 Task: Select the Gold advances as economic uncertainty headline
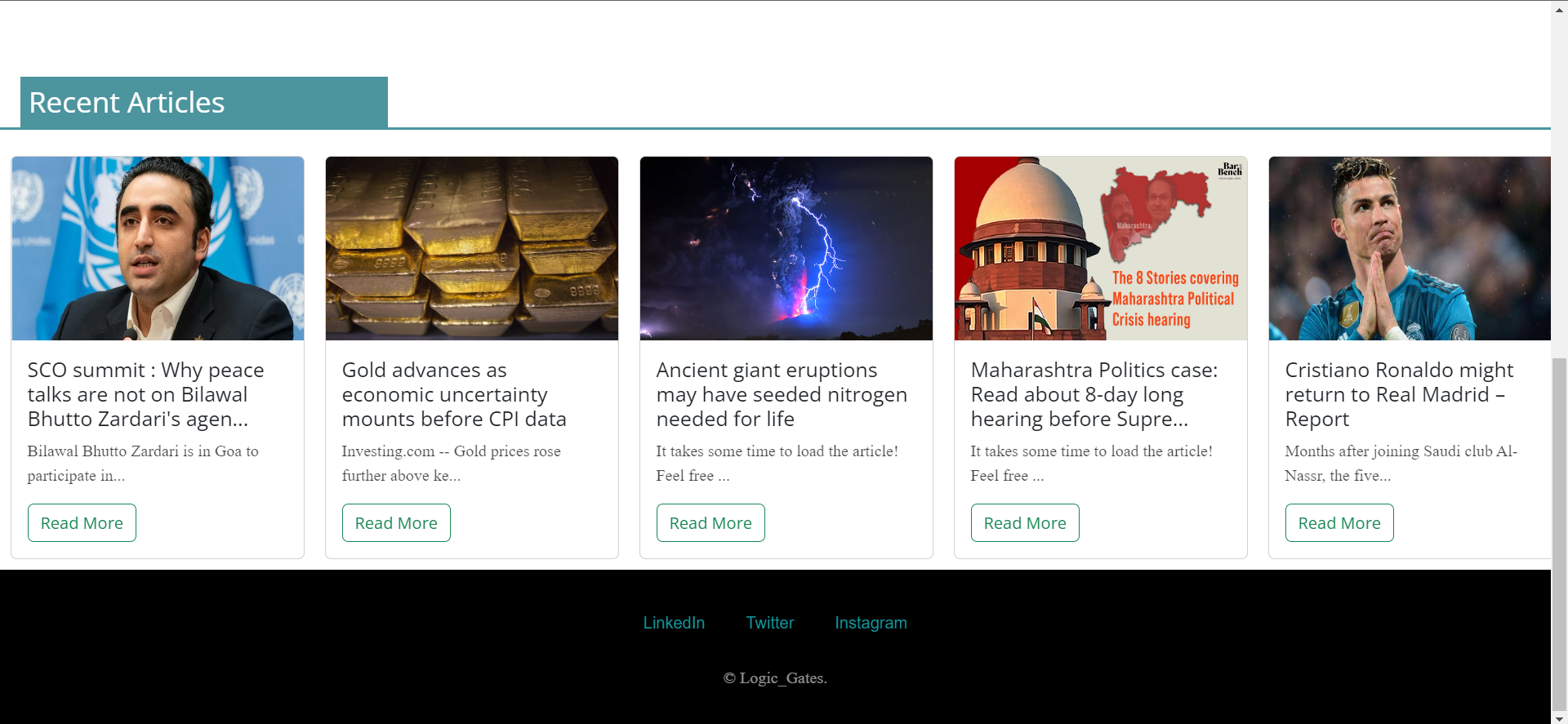454,394
